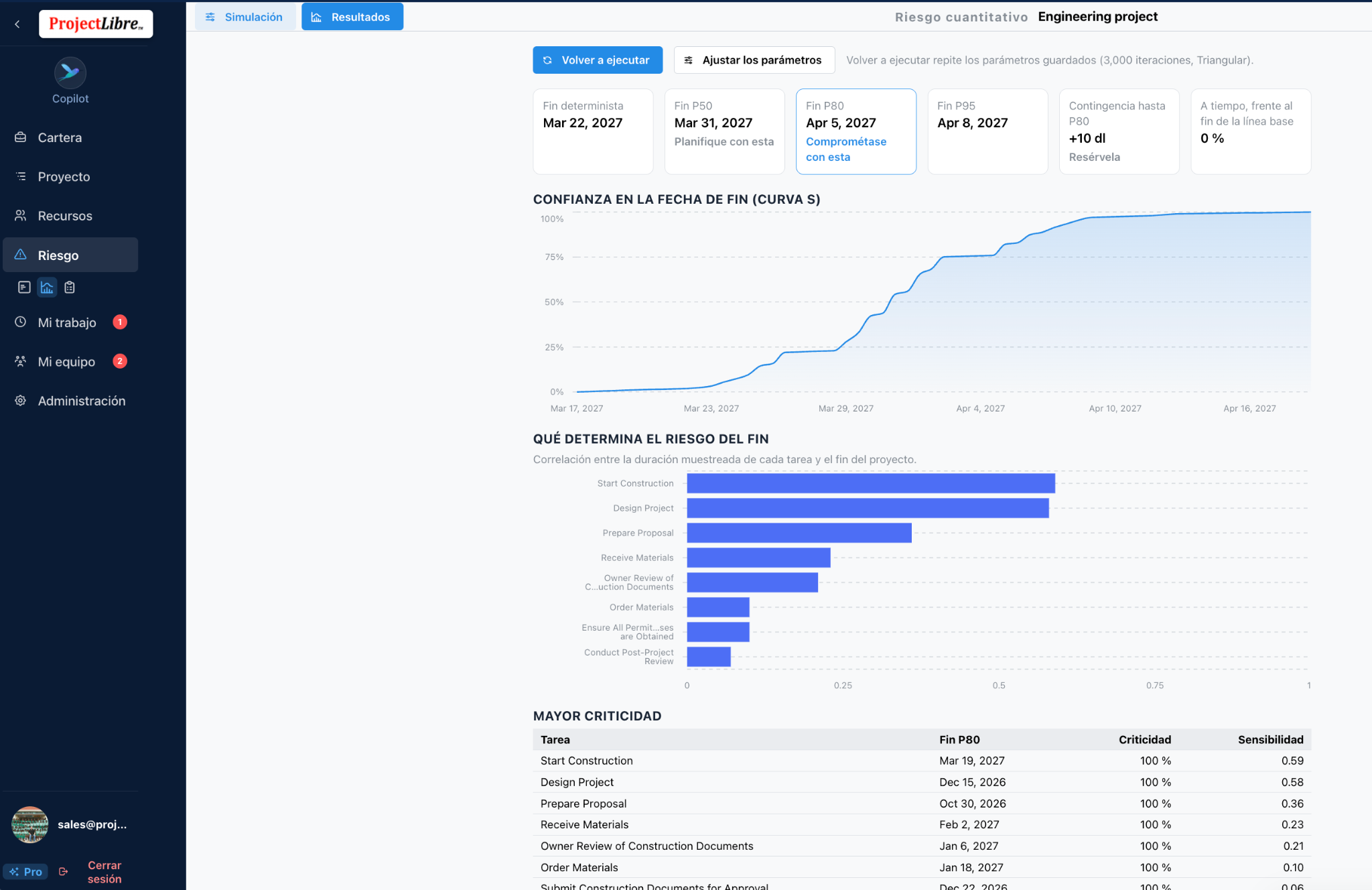Screen dimensions: 1372x890
Task: Open the risk register bar-list icon under Riesgo
Action: (24, 288)
